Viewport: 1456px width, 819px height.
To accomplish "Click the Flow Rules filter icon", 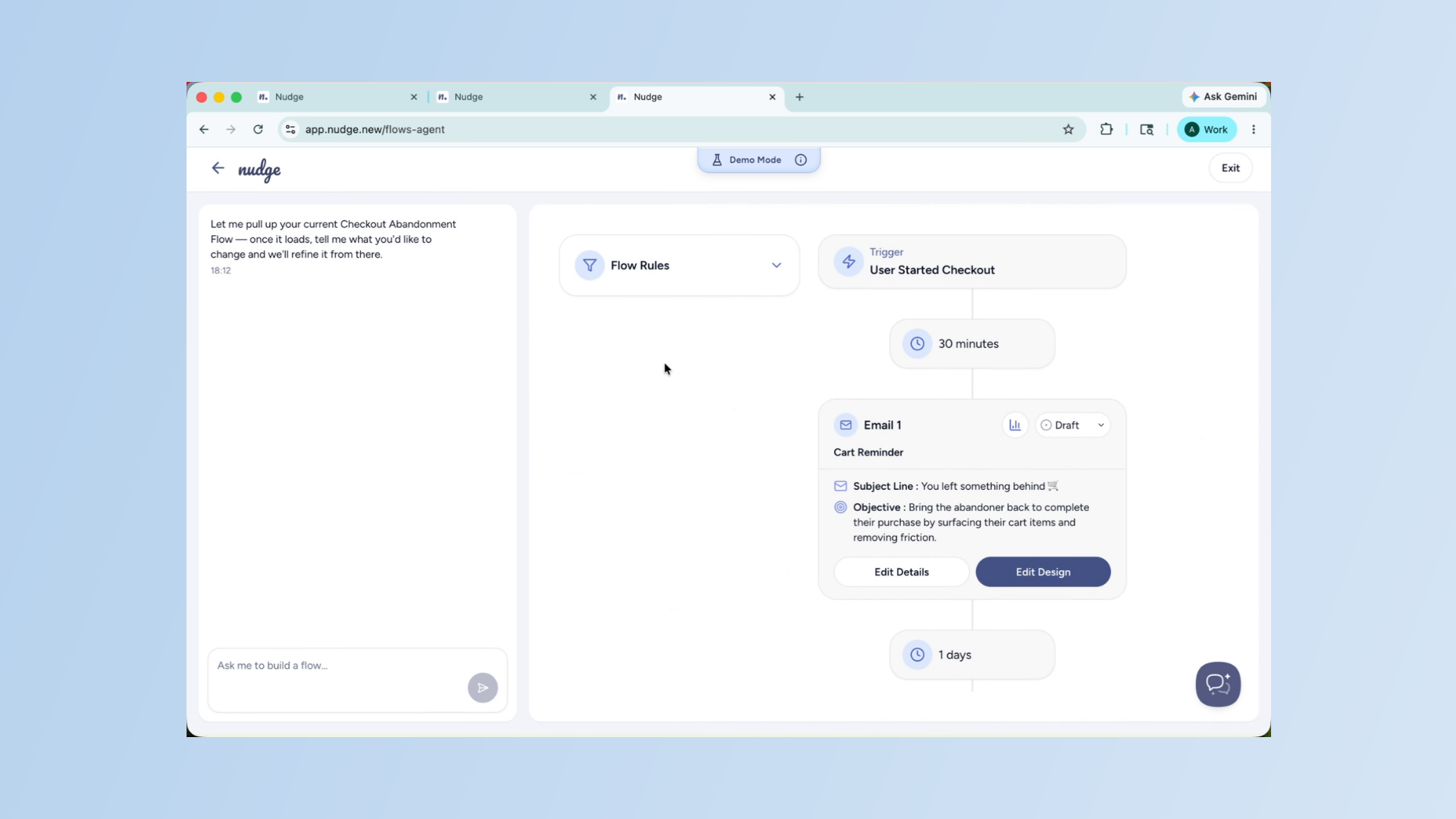I will 589,265.
